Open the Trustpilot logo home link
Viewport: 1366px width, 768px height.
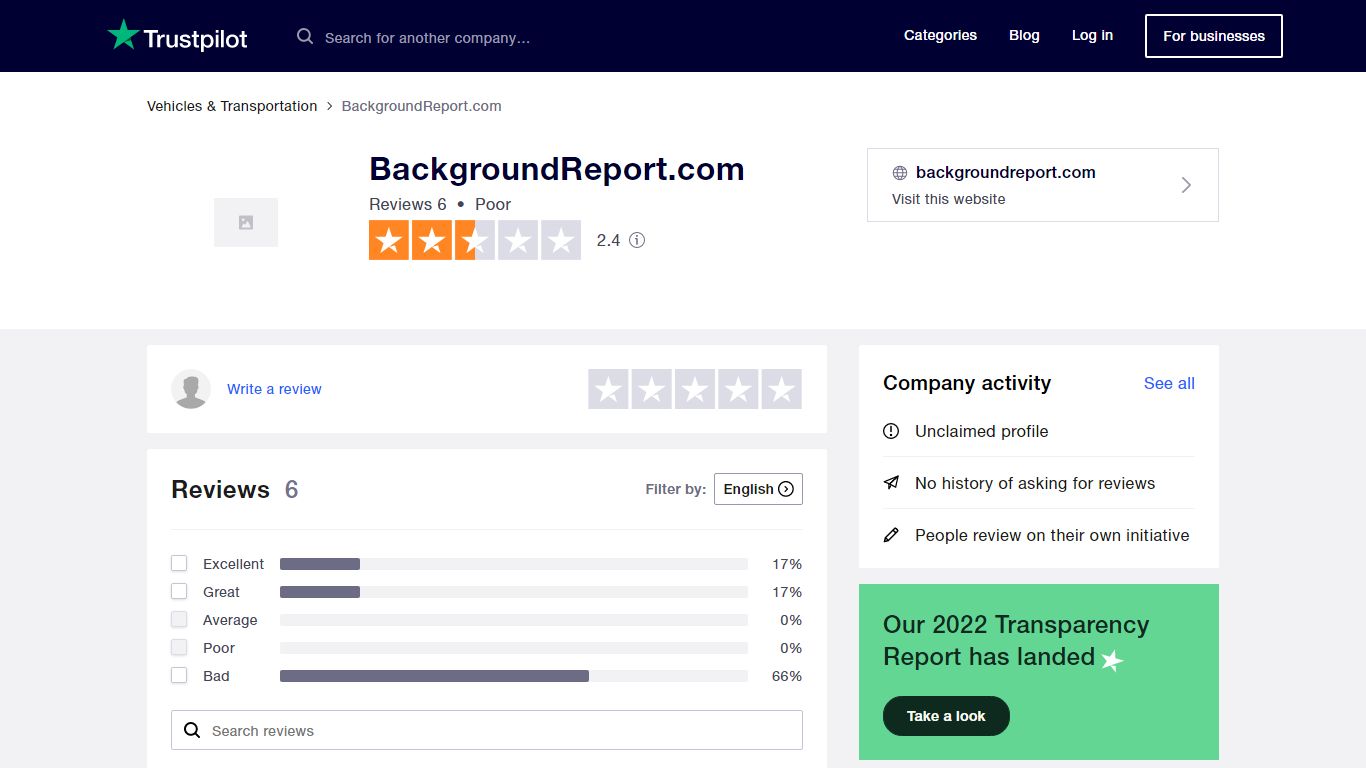pos(177,36)
